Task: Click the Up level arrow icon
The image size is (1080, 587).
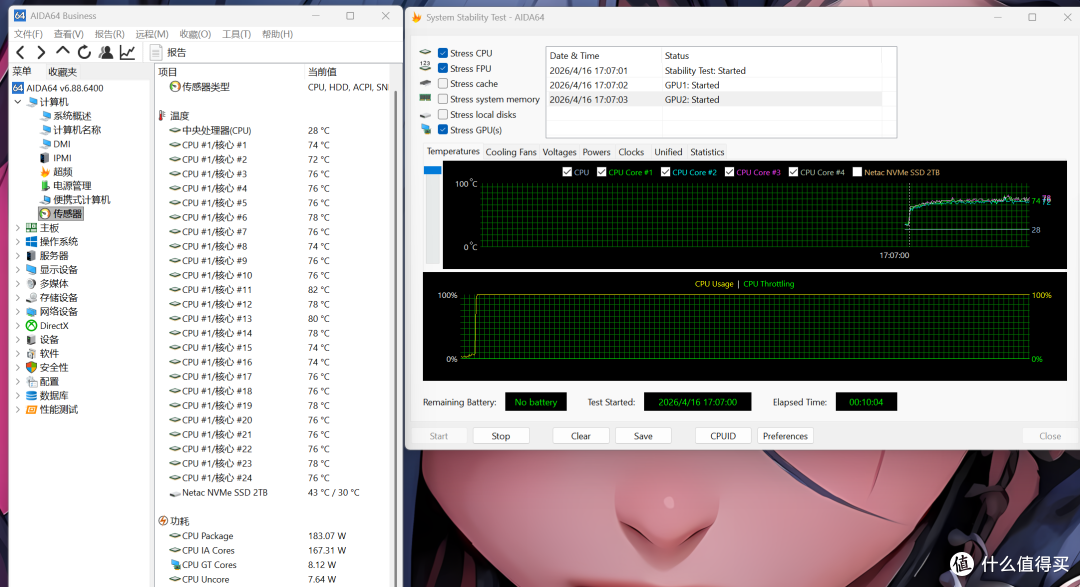Action: 63,52
